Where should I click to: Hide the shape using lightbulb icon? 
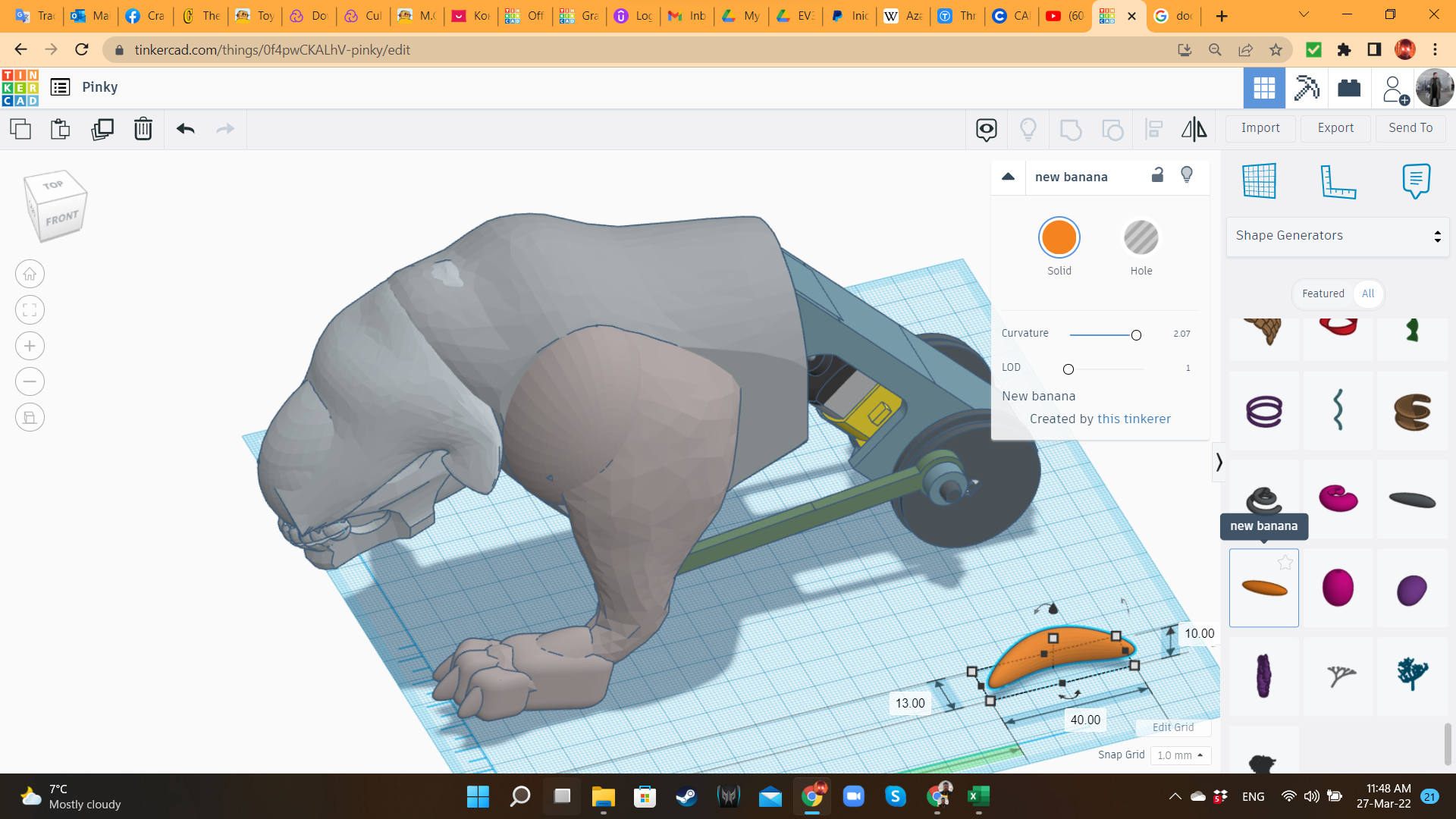1187,175
